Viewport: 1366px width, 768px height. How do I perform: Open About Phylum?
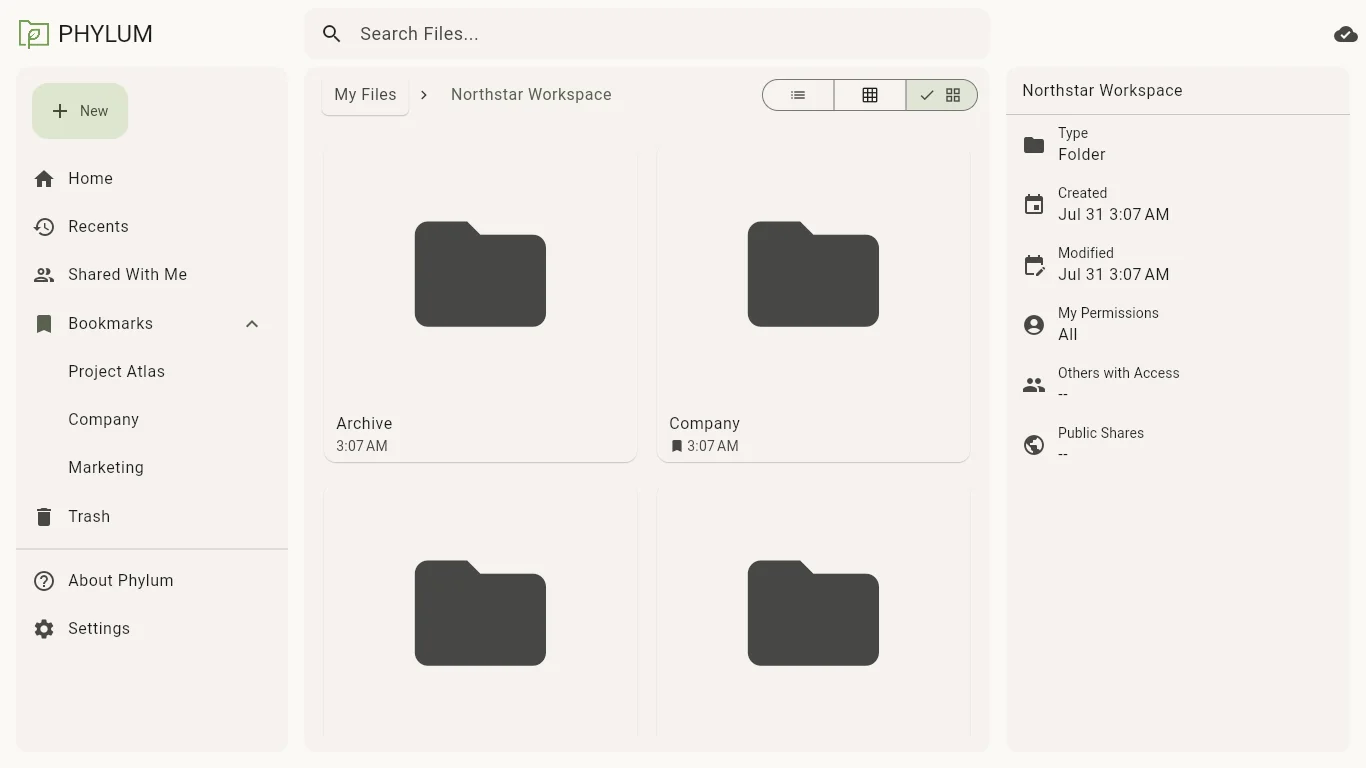(152, 581)
